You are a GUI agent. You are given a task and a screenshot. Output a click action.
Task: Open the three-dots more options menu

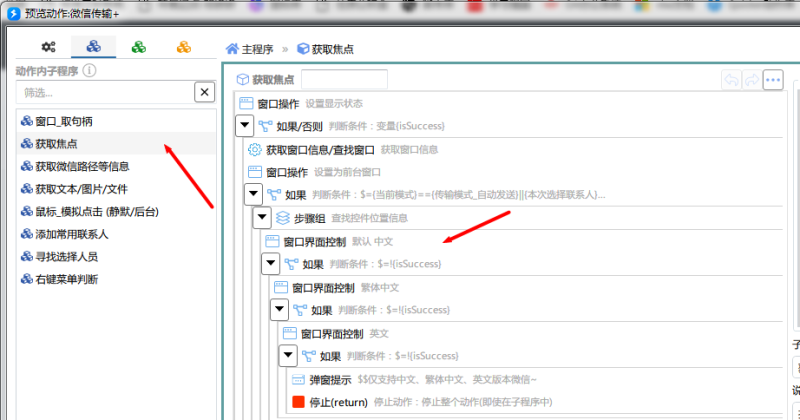(773, 80)
